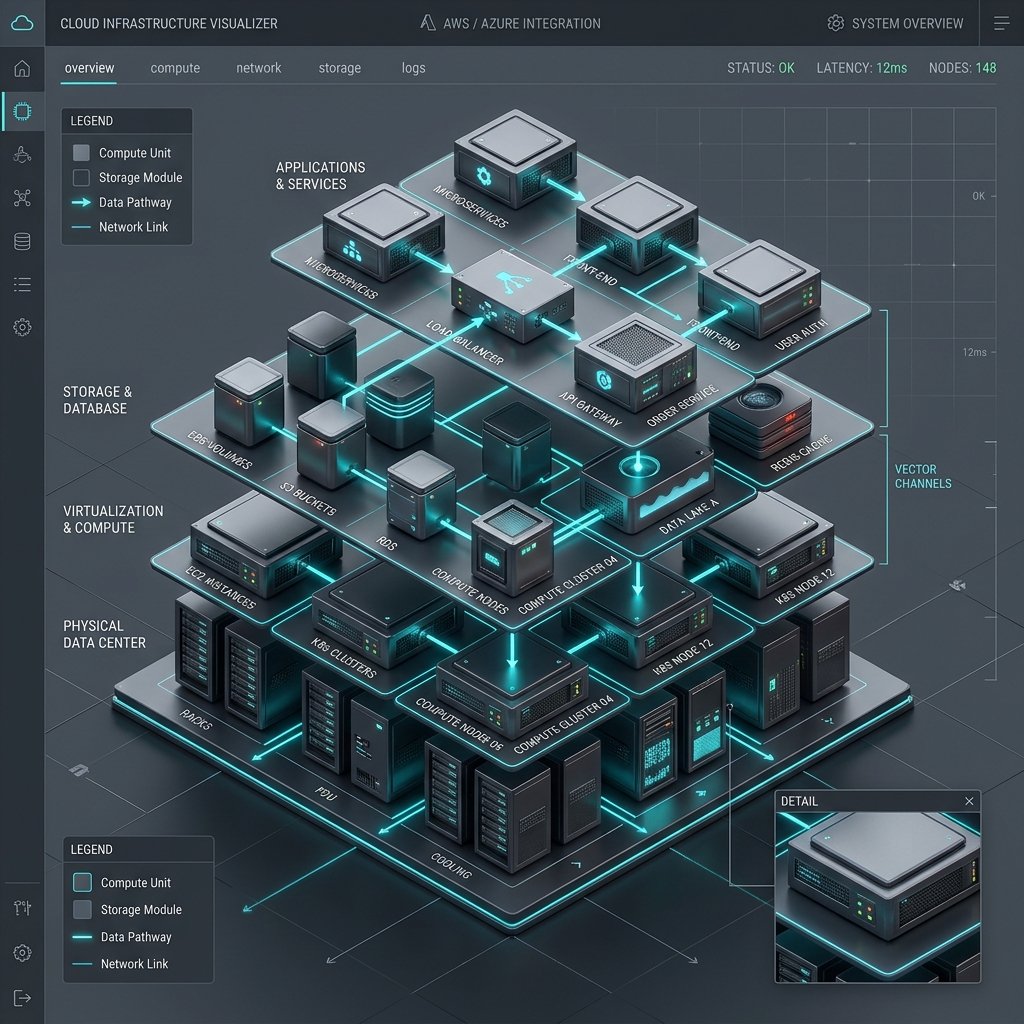Click Data Pathway arrow in upper Legend
The height and width of the screenshot is (1024, 1024).
(x=81, y=202)
